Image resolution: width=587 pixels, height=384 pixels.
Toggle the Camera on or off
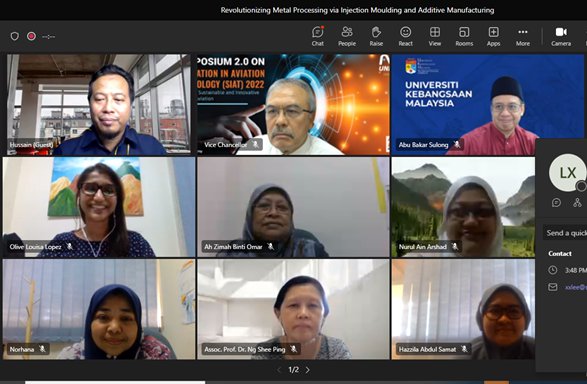[561, 36]
